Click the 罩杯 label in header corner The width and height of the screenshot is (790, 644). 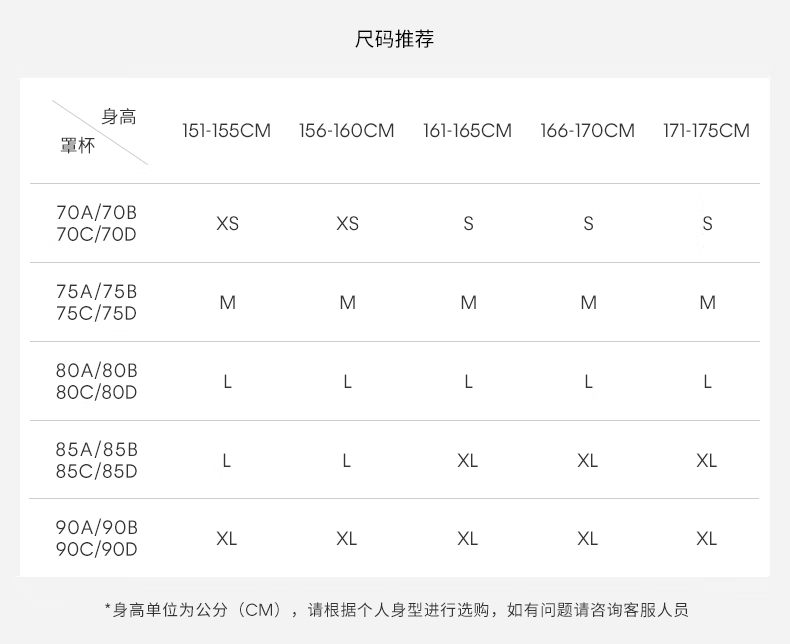coord(77,146)
